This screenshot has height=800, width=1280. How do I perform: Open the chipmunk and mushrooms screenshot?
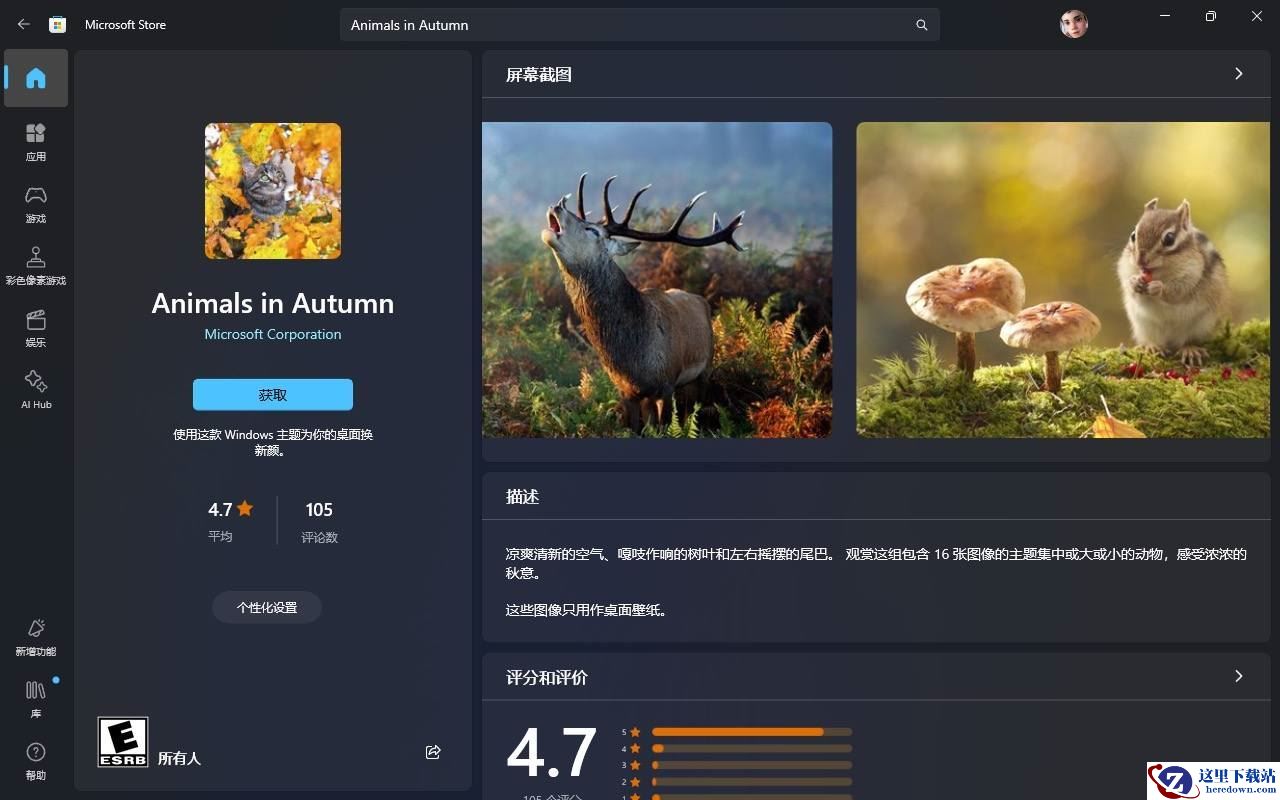[x=1063, y=280]
